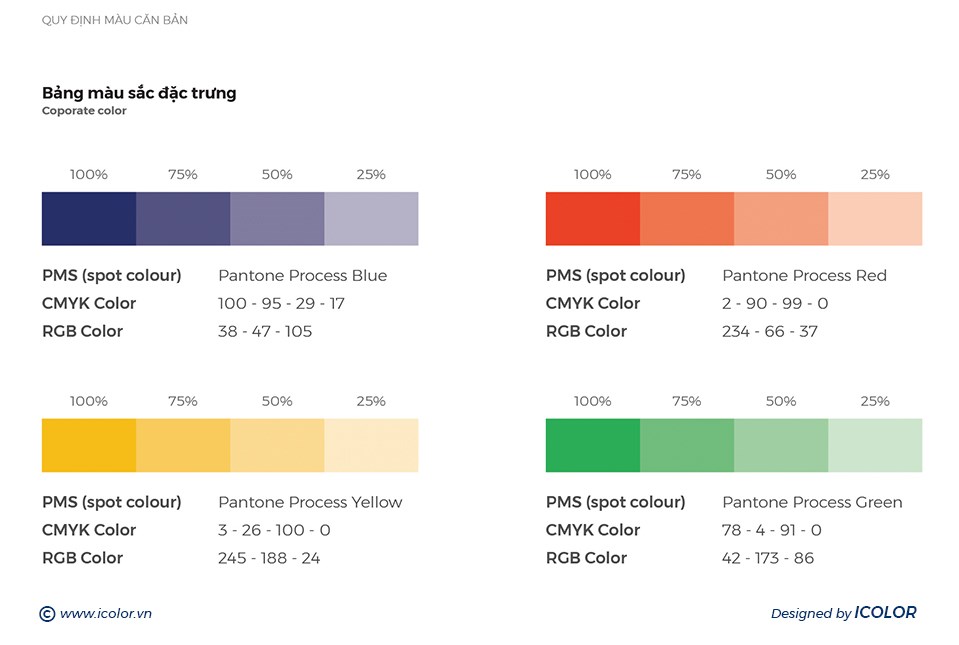
Task: Click the 25% pale red swatch
Action: coord(875,218)
